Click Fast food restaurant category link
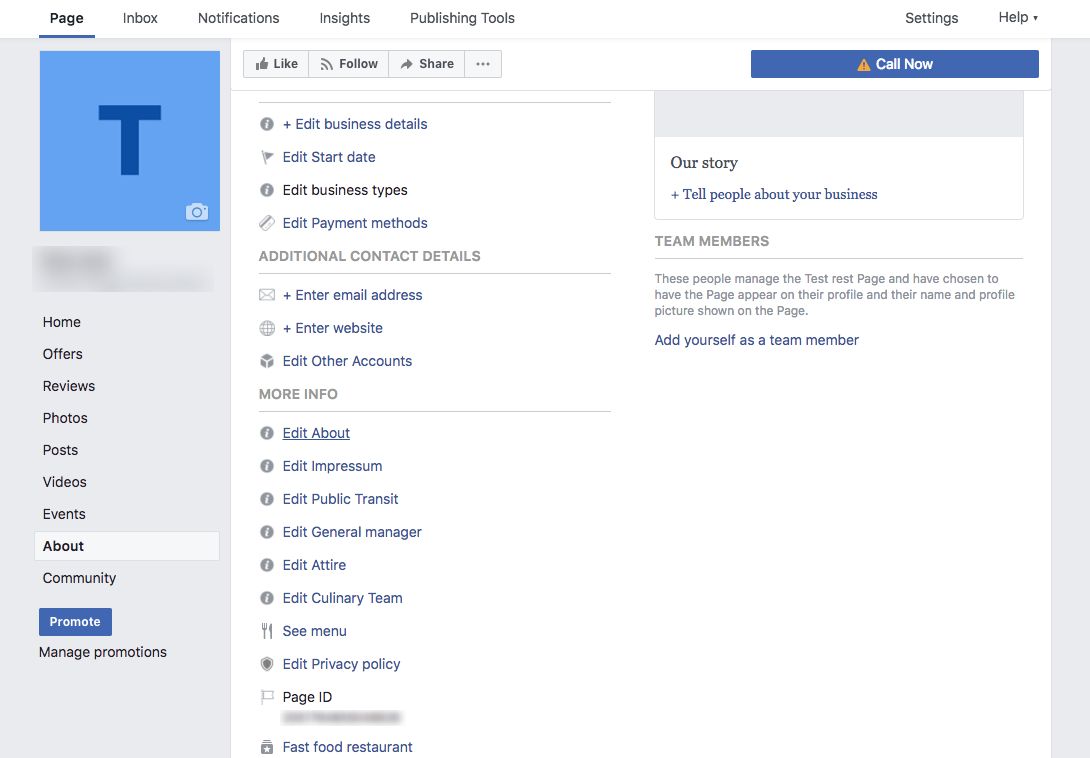 [x=347, y=748]
